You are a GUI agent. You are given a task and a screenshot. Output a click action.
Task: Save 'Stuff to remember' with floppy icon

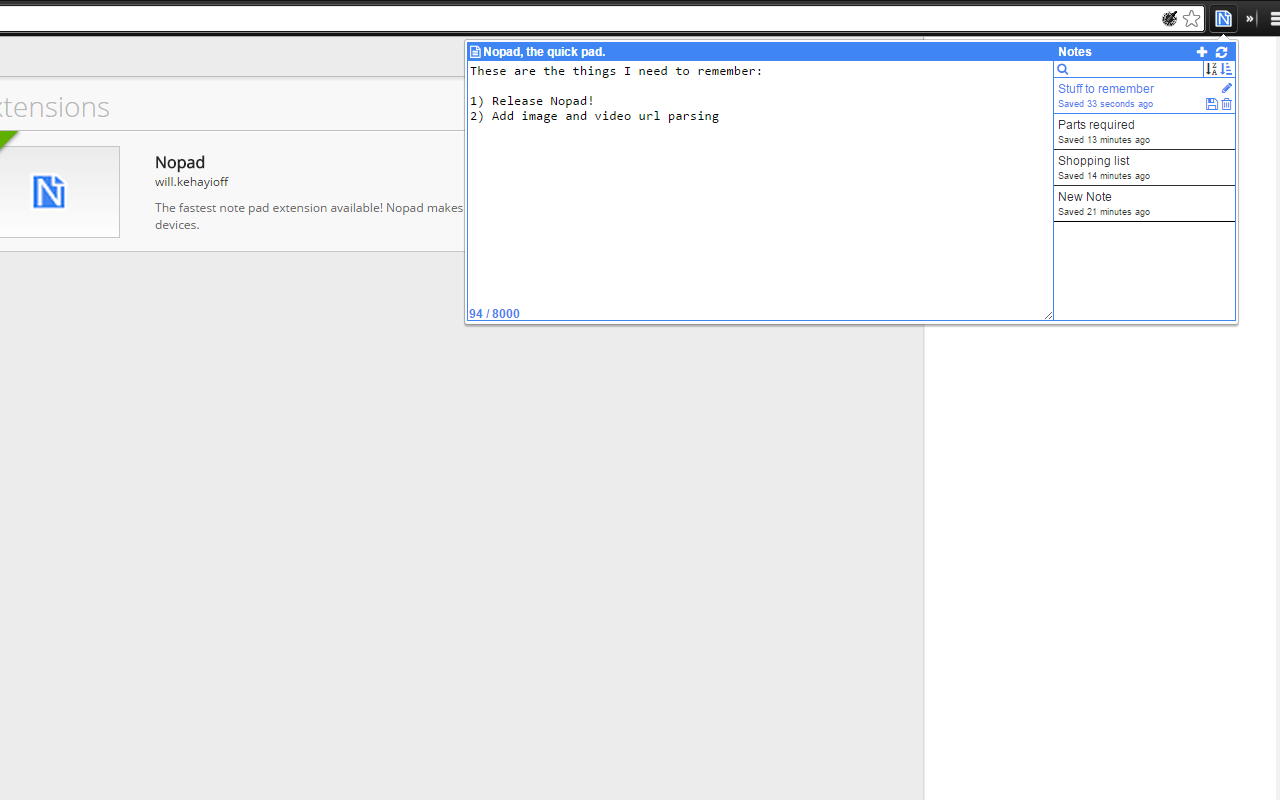1212,104
